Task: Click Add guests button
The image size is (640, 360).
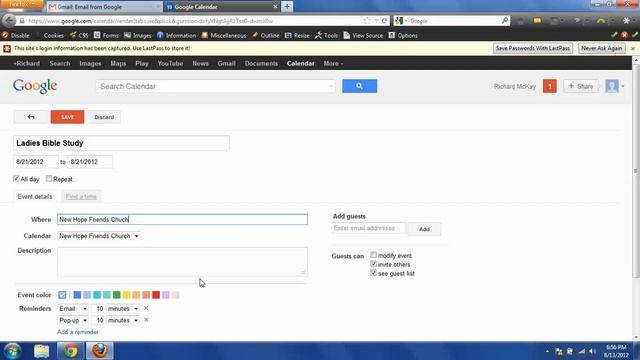Action: (424, 229)
